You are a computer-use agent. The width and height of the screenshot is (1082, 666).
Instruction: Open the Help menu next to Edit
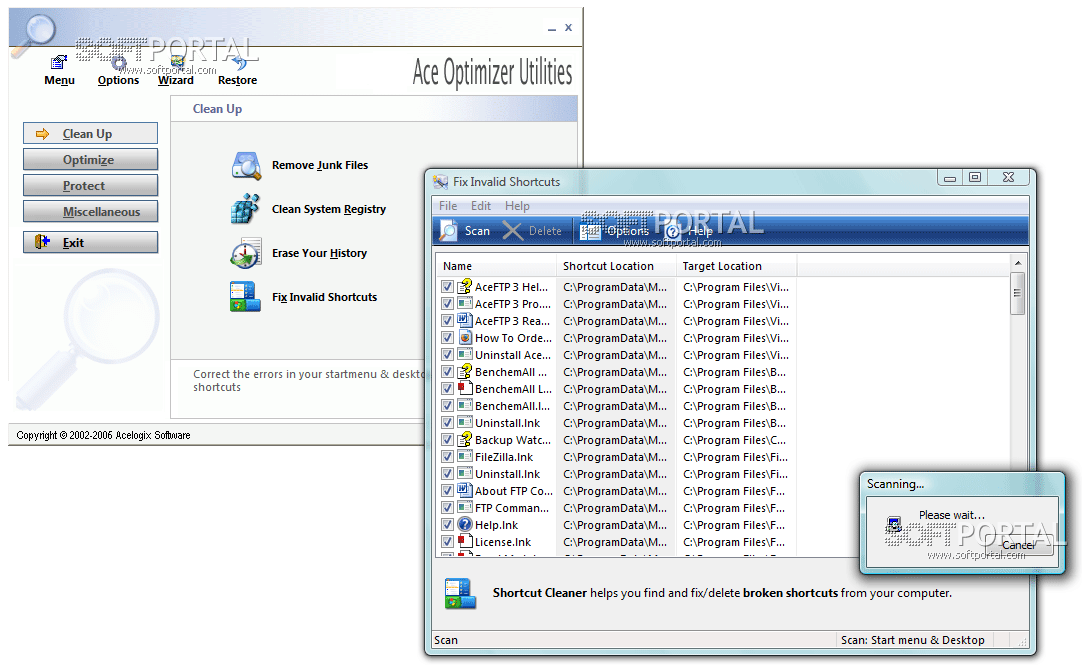(x=517, y=206)
